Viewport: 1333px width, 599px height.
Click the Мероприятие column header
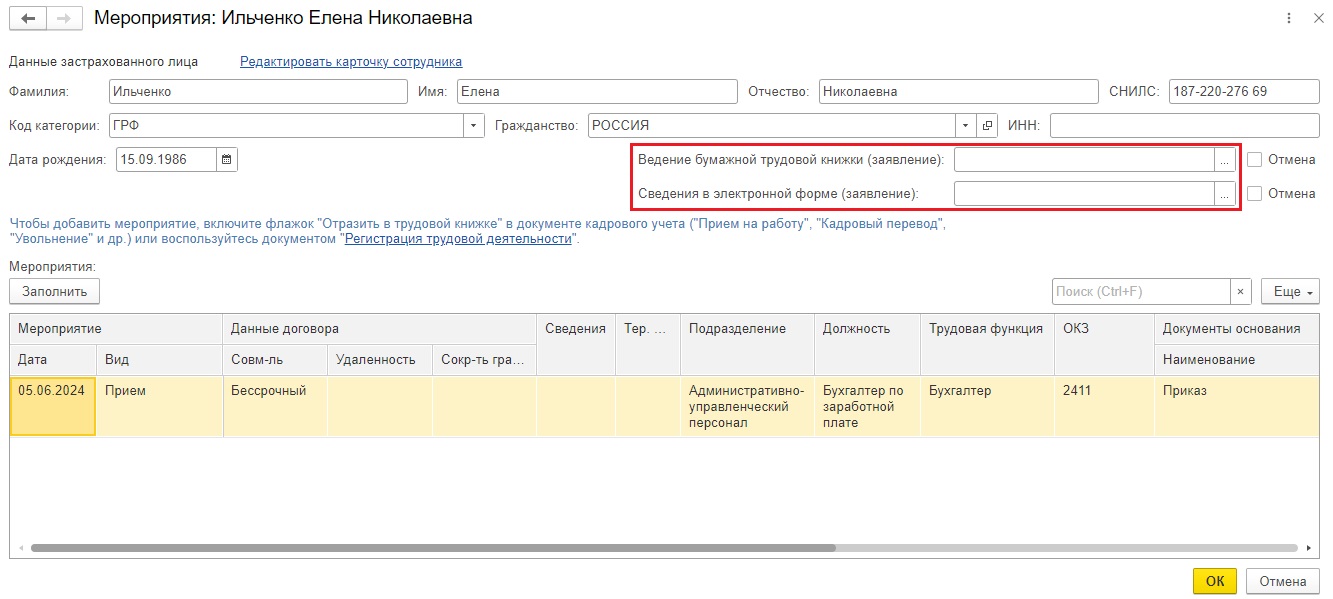[x=116, y=328]
